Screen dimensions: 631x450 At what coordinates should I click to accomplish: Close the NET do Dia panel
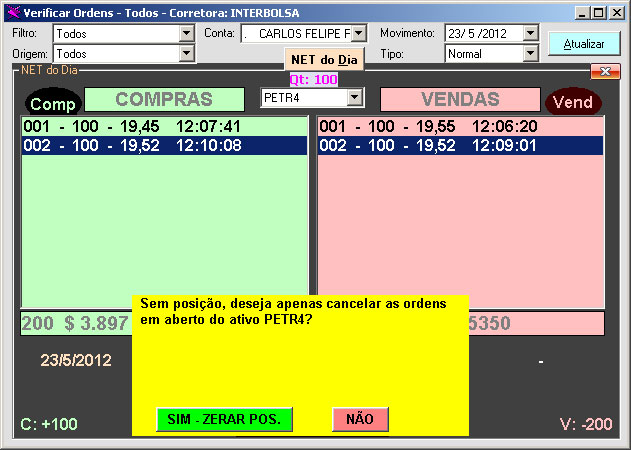coord(605,71)
